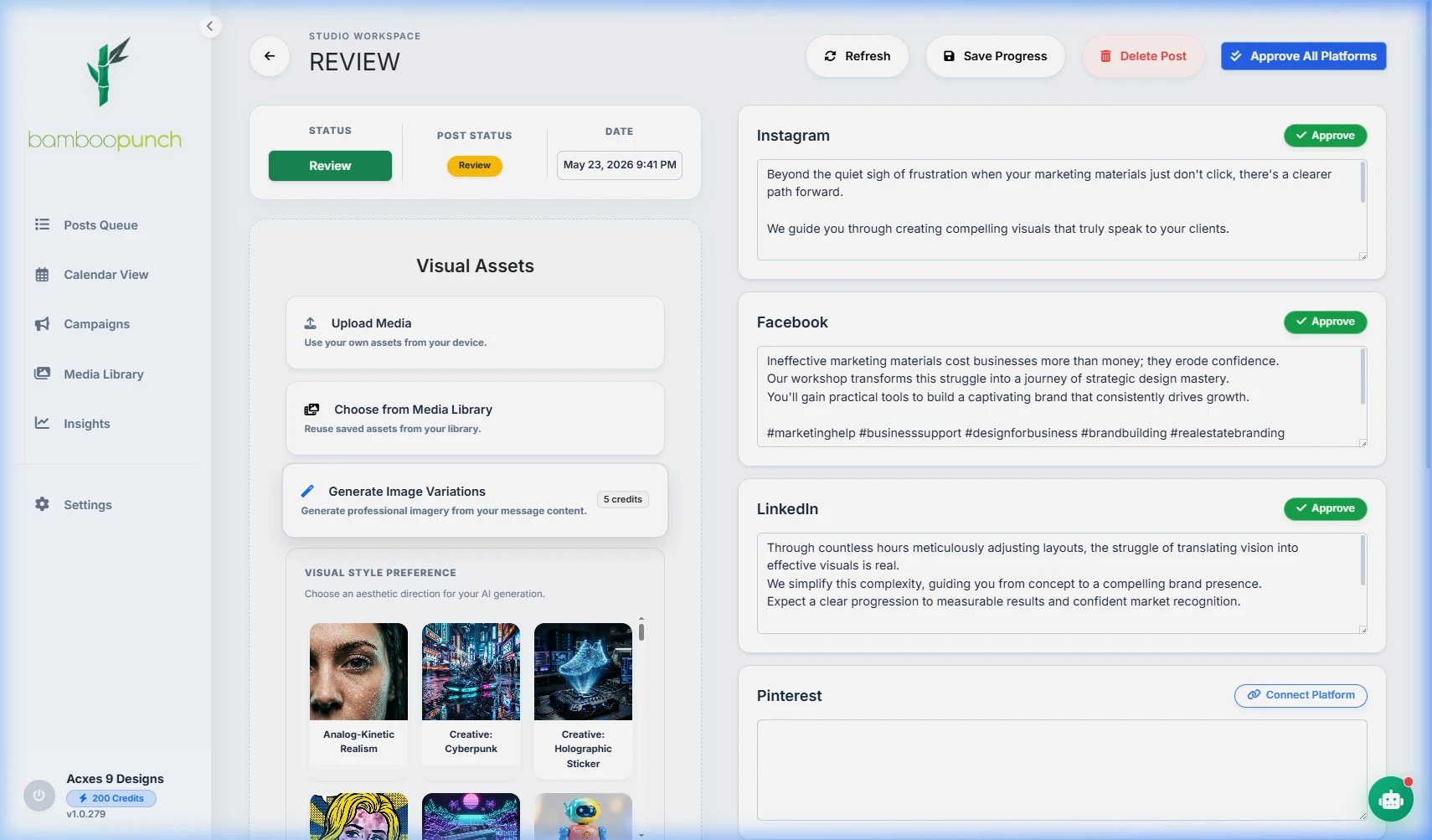This screenshot has height=840, width=1432.
Task: Click the Refresh circular arrows icon
Action: click(x=830, y=56)
